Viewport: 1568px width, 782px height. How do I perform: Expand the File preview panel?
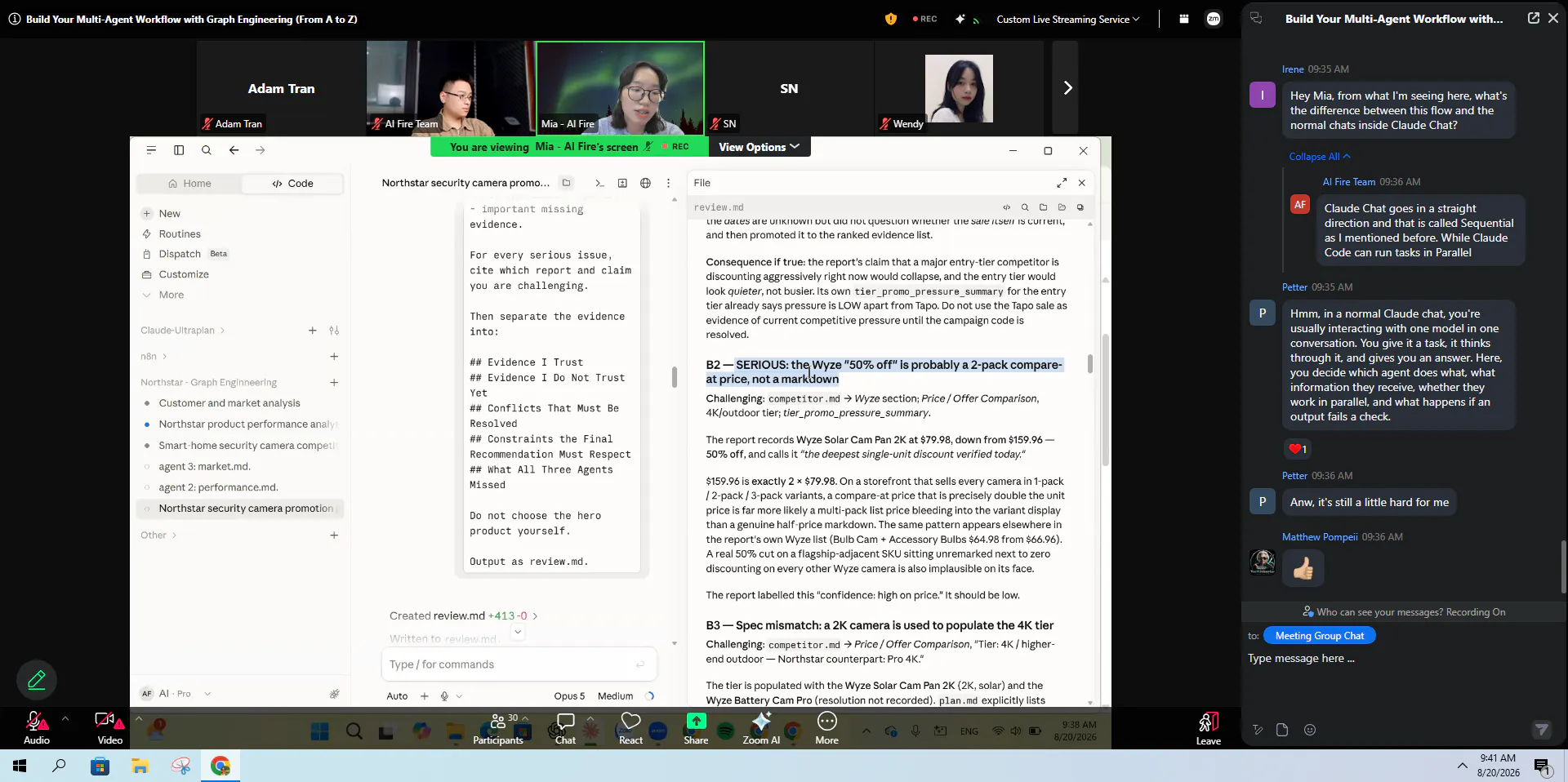click(1062, 183)
